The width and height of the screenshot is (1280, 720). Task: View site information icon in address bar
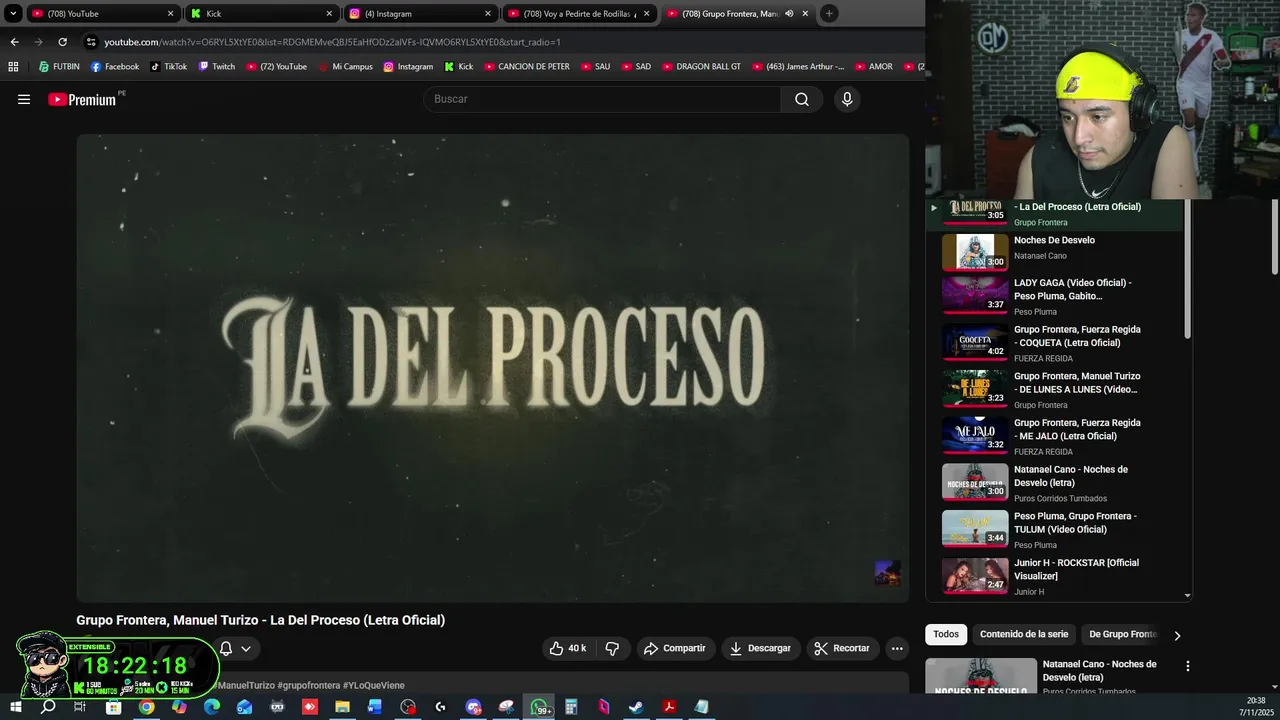point(91,42)
